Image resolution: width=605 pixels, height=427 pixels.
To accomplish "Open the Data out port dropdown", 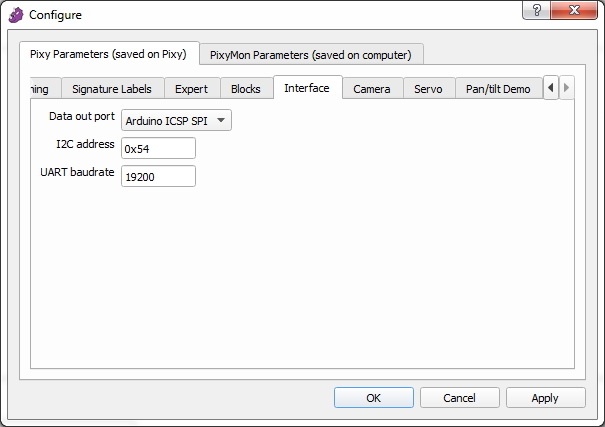I will [176, 120].
